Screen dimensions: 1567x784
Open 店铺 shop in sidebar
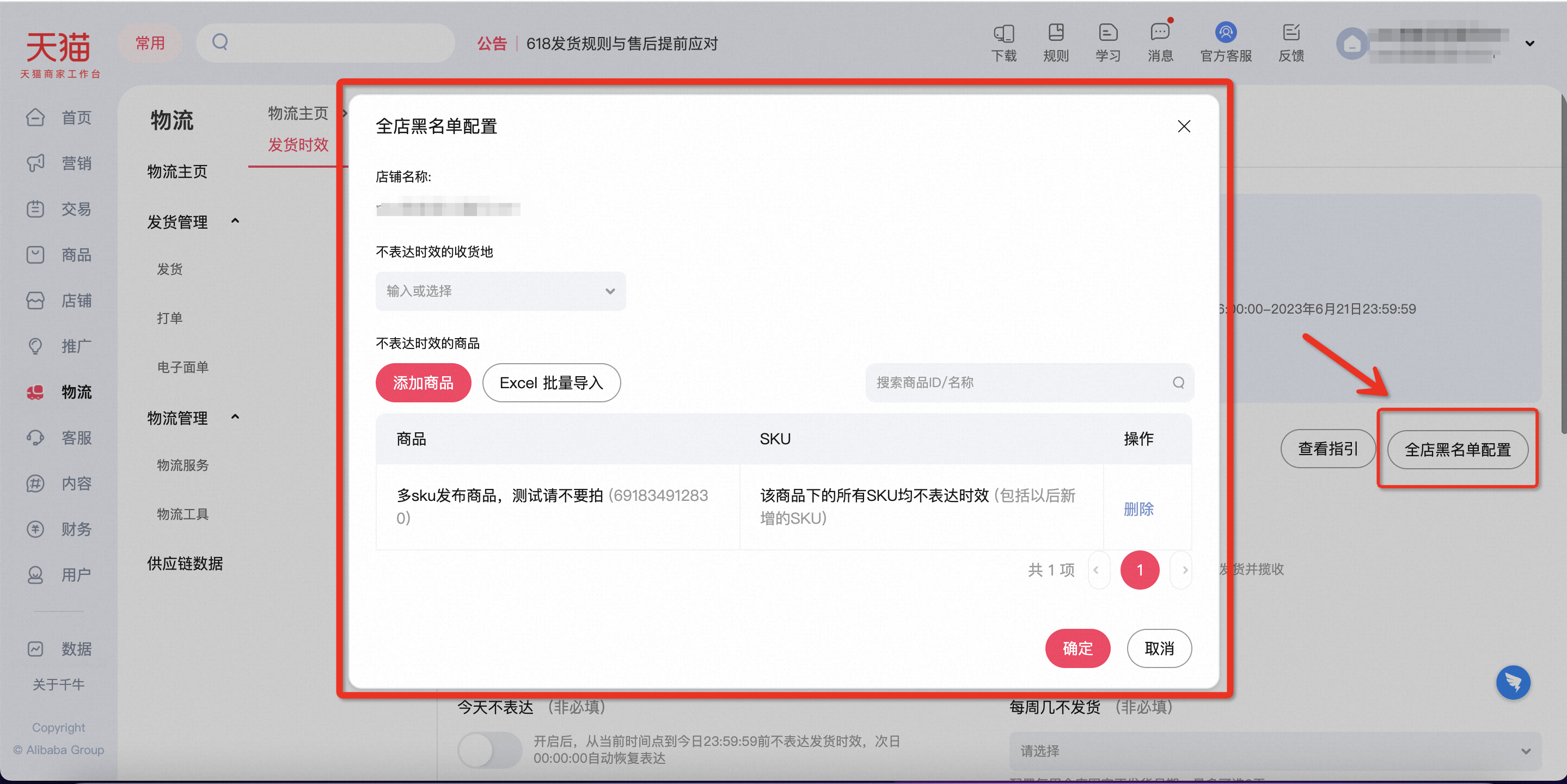tap(59, 301)
